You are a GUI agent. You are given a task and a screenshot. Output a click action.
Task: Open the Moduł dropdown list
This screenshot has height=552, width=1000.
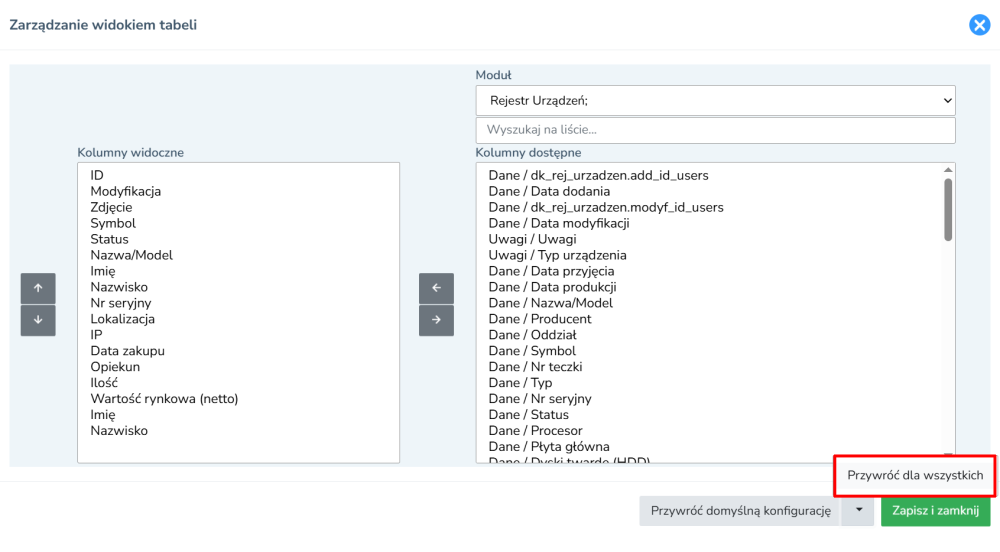(715, 100)
